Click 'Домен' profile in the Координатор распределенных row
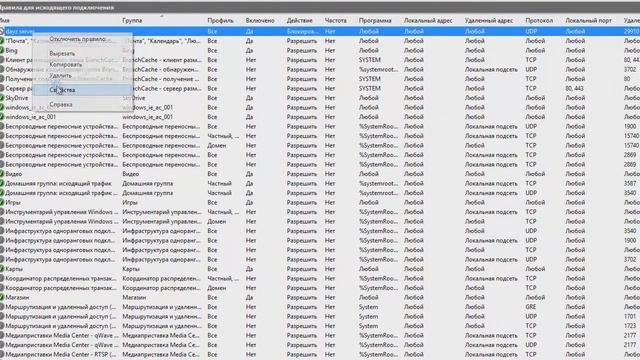This screenshot has width=640, height=360. tap(217, 288)
